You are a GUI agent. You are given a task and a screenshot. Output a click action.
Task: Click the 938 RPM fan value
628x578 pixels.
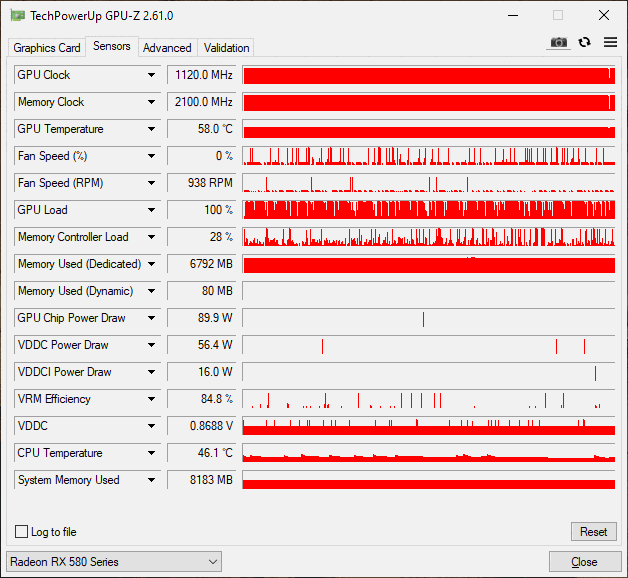pos(201,183)
